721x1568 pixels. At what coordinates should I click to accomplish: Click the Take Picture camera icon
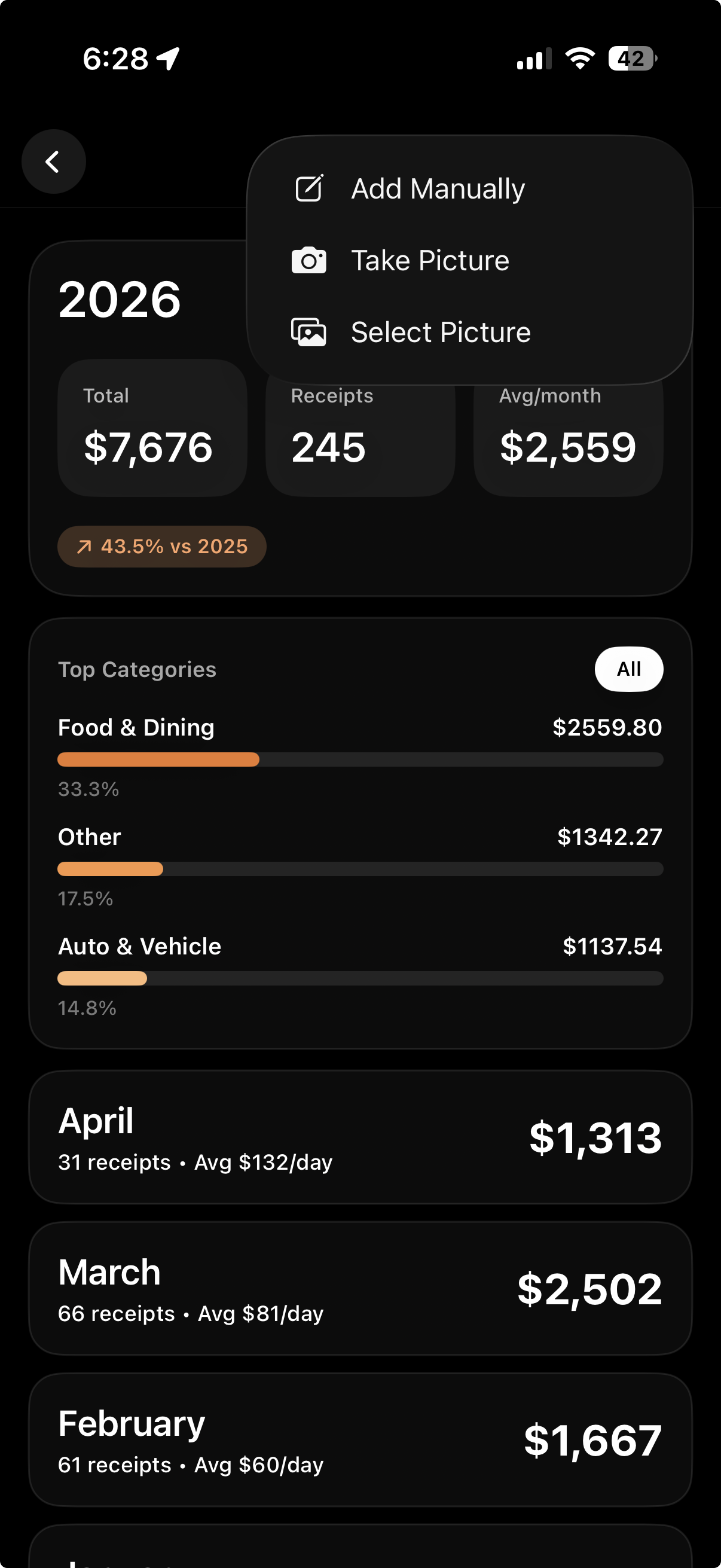click(309, 261)
